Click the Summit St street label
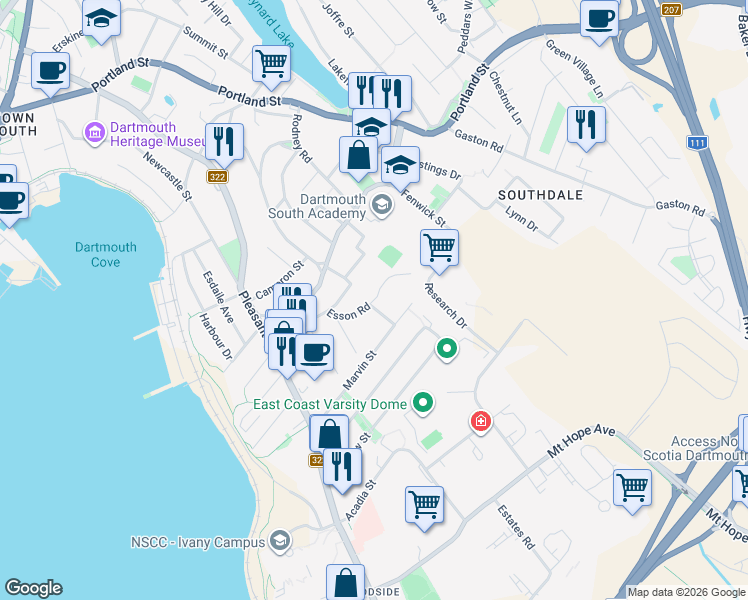748x600 pixels. pyautogui.click(x=206, y=42)
